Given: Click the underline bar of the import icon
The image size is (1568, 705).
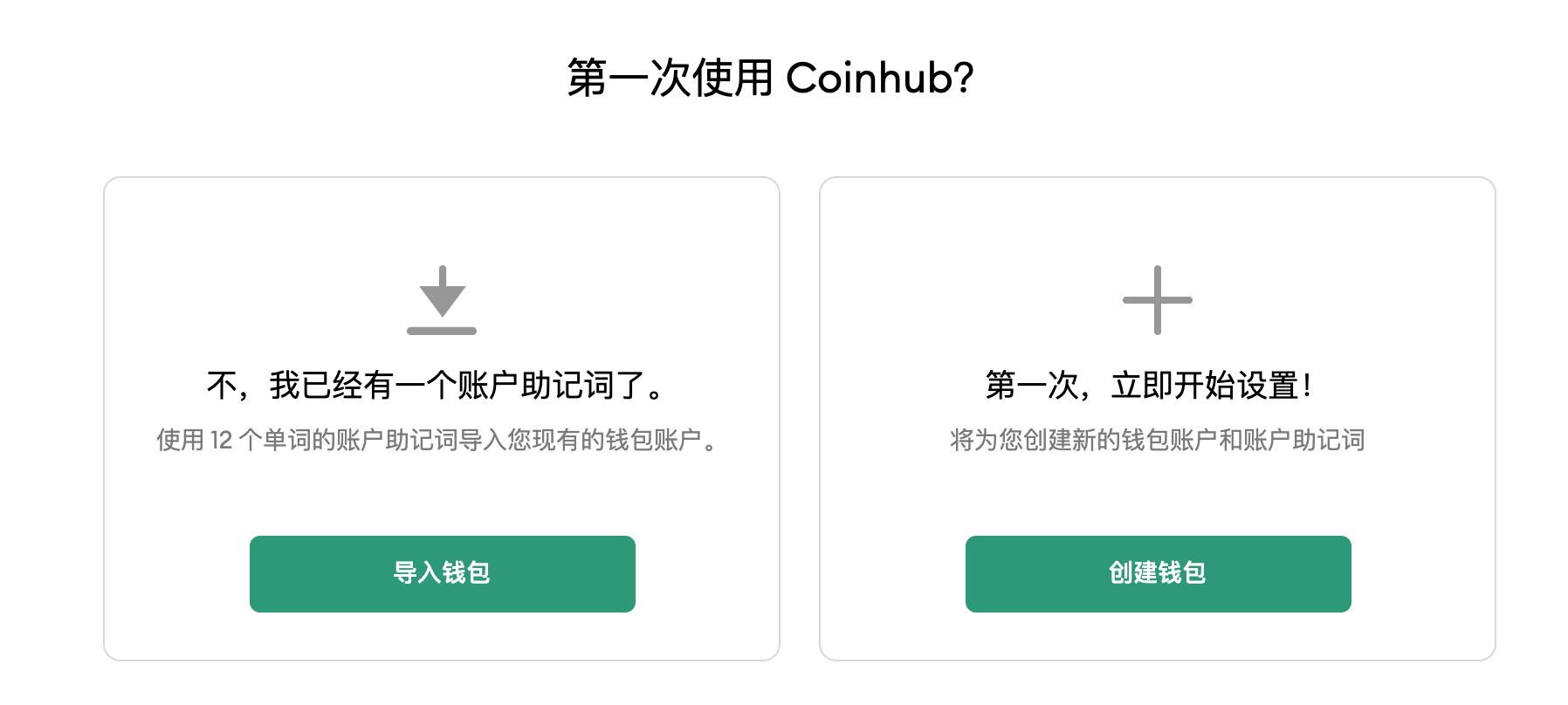Looking at the screenshot, I should (x=442, y=331).
